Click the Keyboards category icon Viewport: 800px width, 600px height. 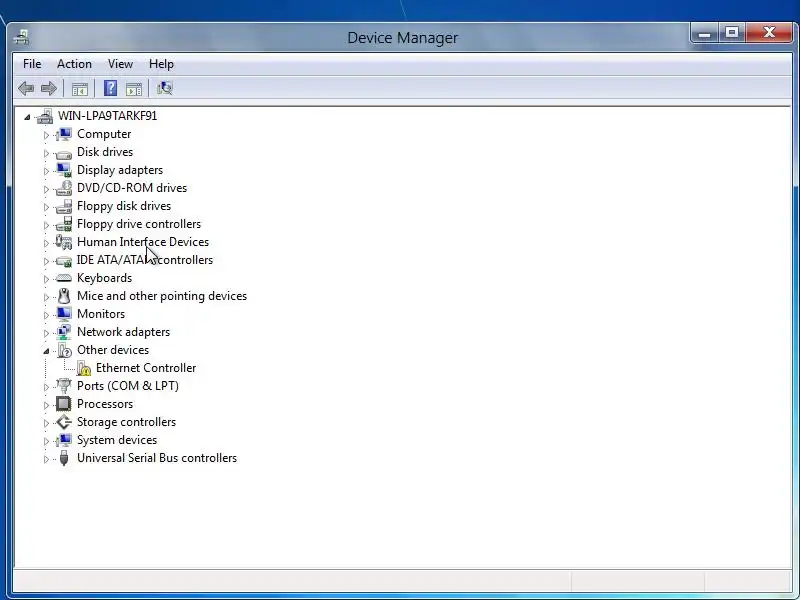[64, 278]
